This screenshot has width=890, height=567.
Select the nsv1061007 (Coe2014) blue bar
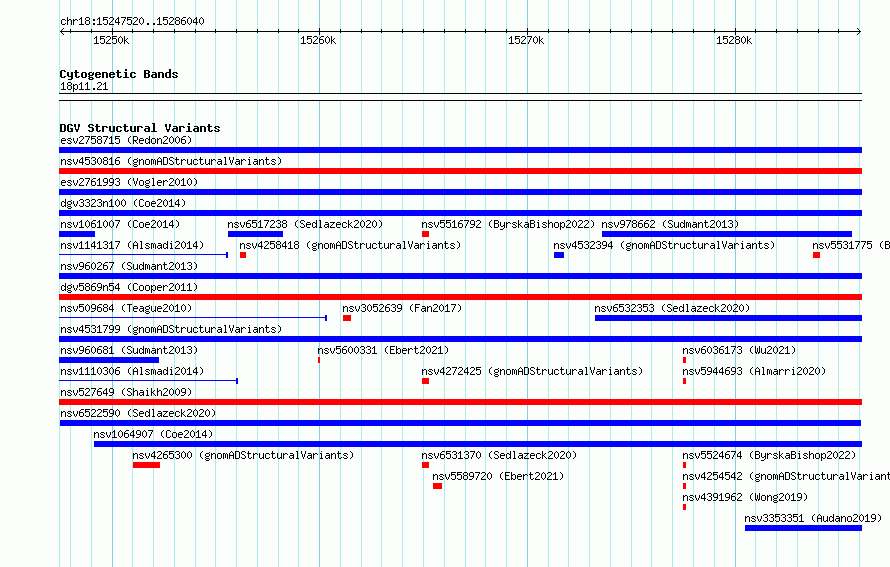pos(77,234)
